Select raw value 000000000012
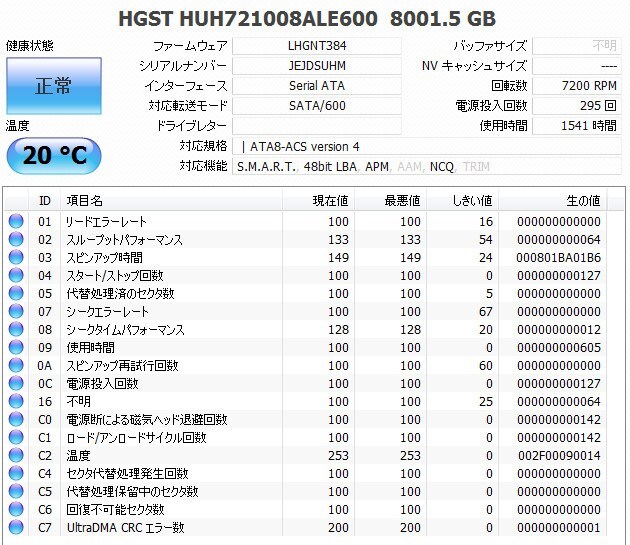Screen dimensions: 630x545 pyautogui.click(x=558, y=330)
